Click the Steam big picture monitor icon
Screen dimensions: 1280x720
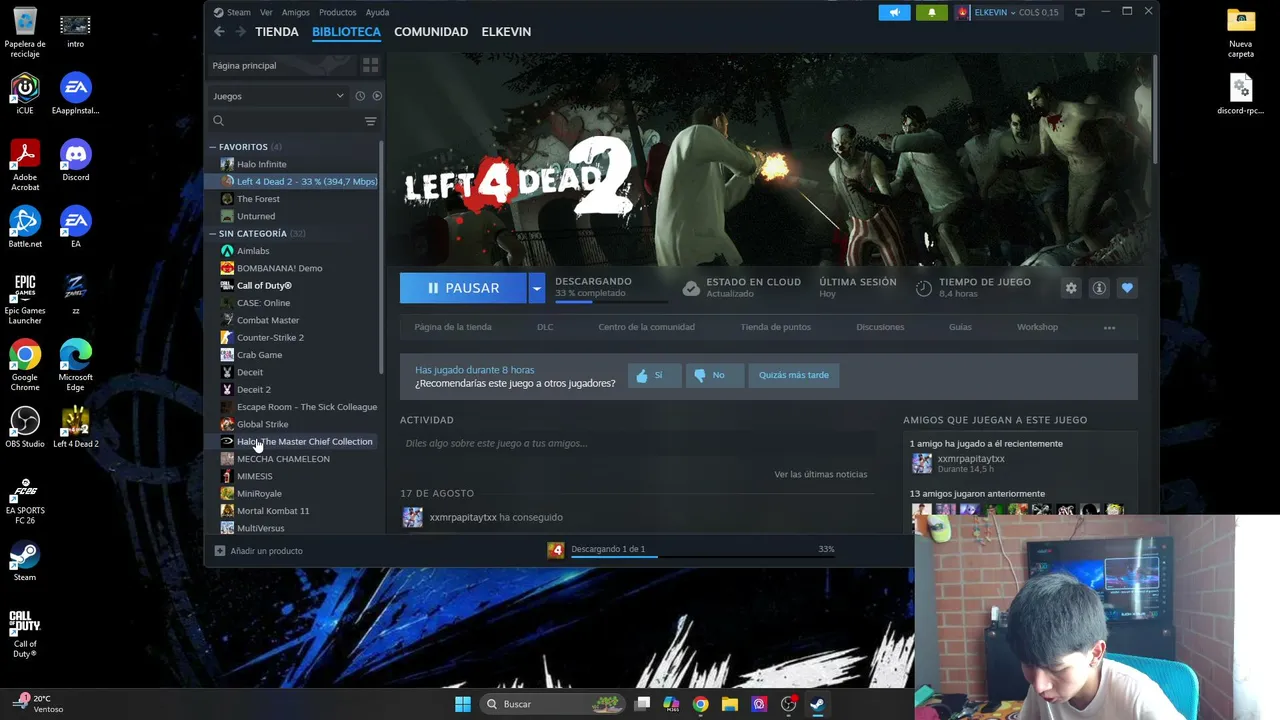[x=1080, y=12]
